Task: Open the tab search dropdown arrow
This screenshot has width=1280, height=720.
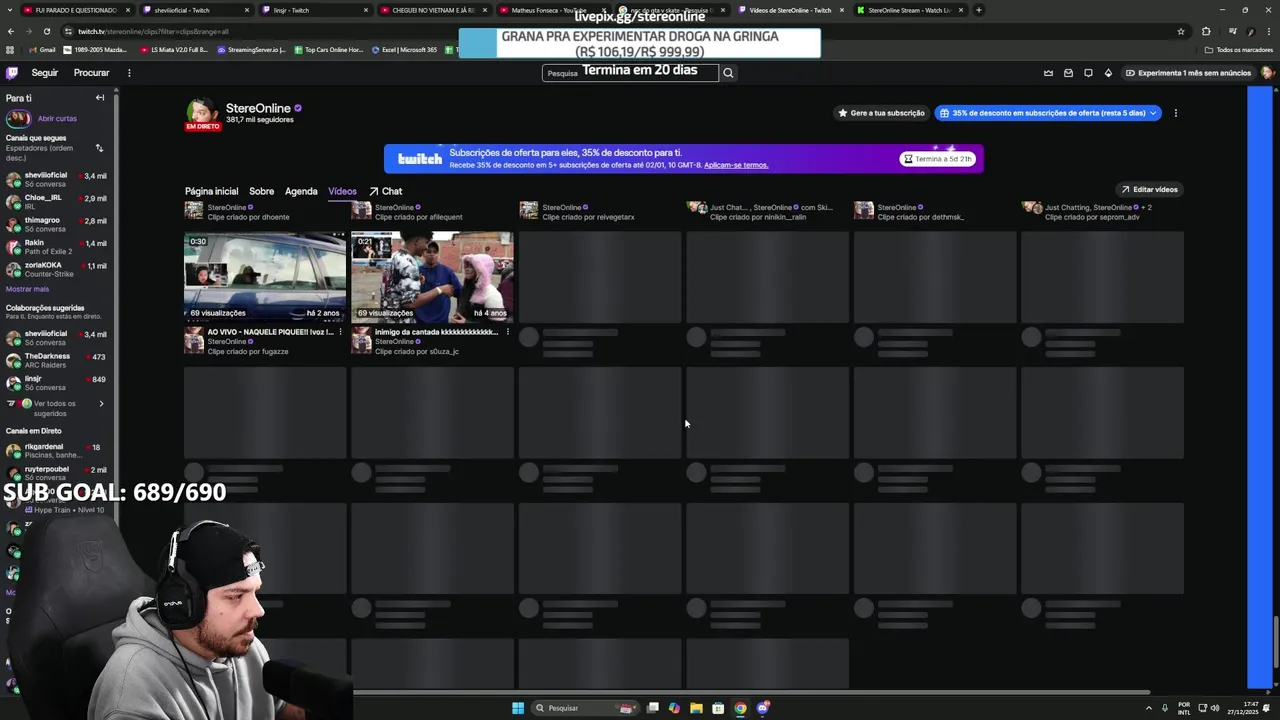Action: (x=10, y=10)
